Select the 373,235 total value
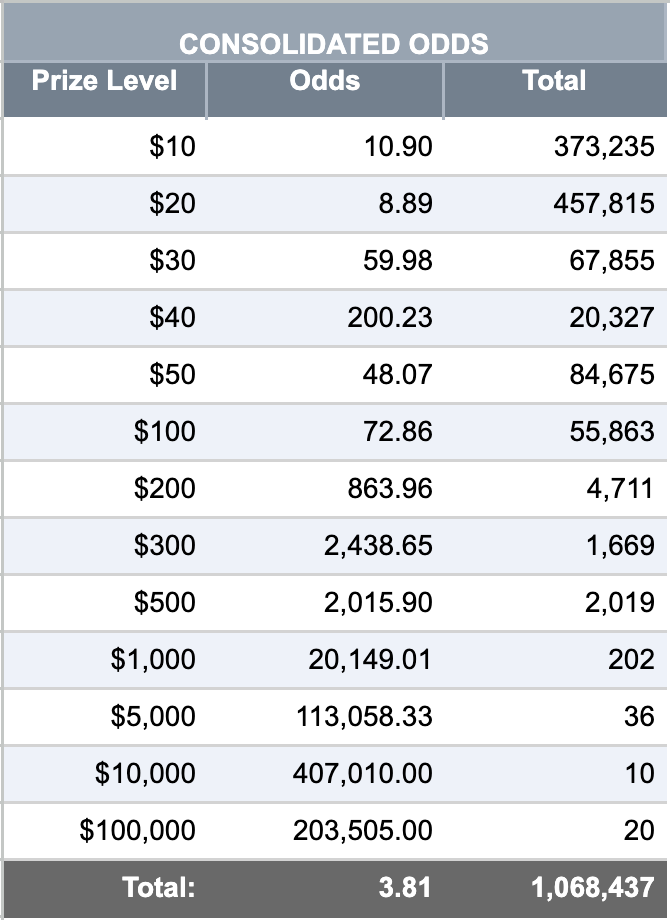This screenshot has width=670, height=920. pos(604,146)
